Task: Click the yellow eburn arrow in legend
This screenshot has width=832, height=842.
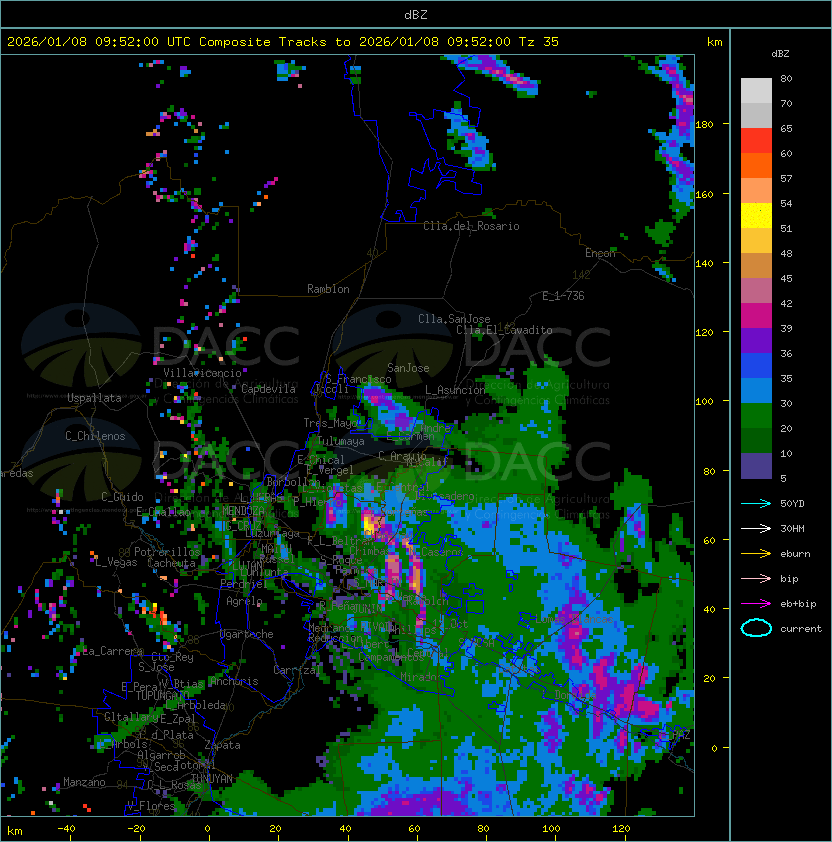Action: [756, 554]
